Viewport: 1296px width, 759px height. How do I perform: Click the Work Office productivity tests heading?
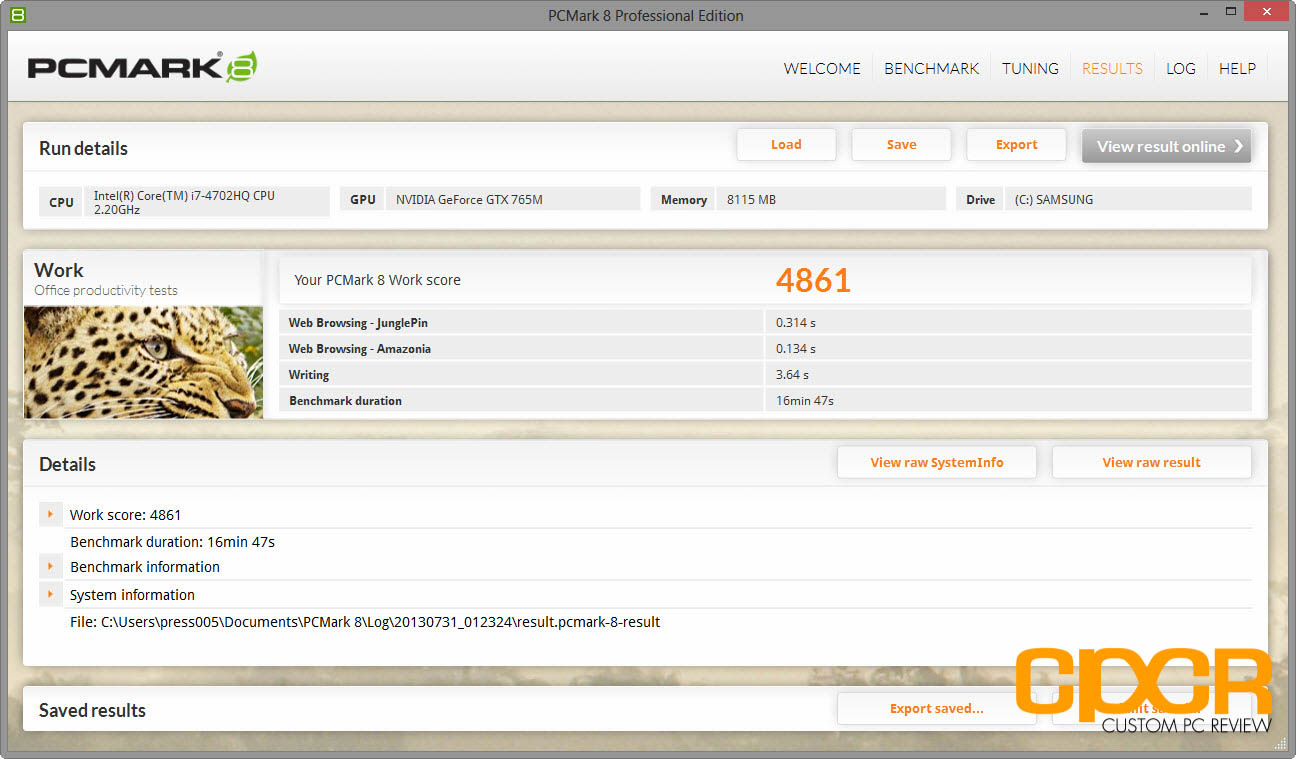click(x=106, y=278)
